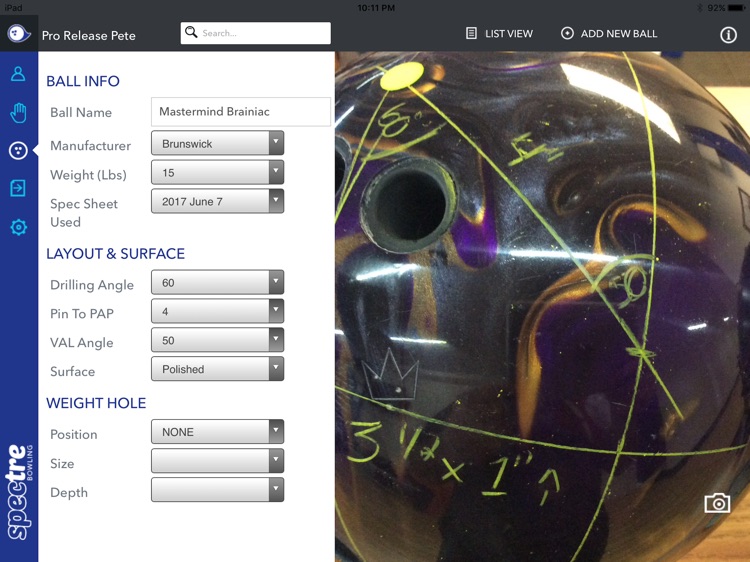
Task: Click the ADD NEW BALL label
Action: pos(619,34)
